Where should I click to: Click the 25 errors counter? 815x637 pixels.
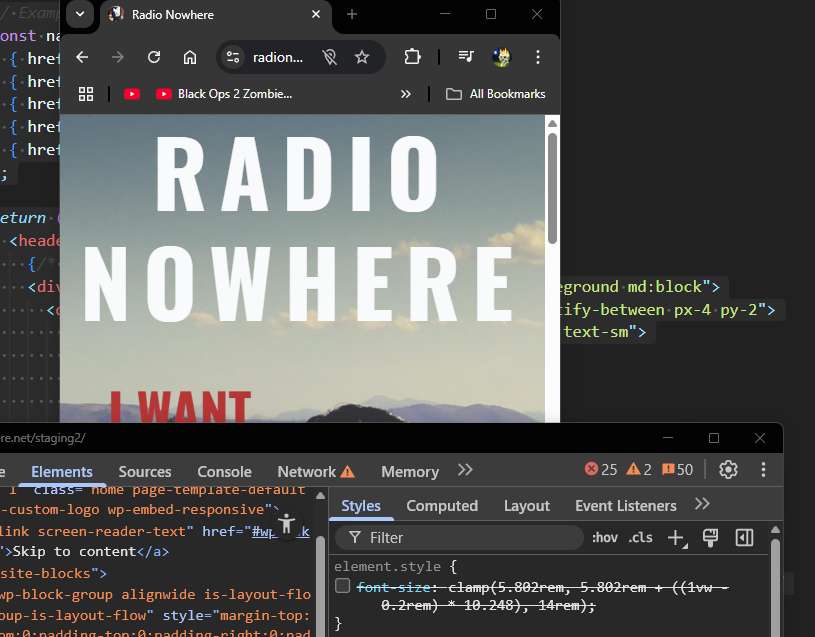coord(601,470)
